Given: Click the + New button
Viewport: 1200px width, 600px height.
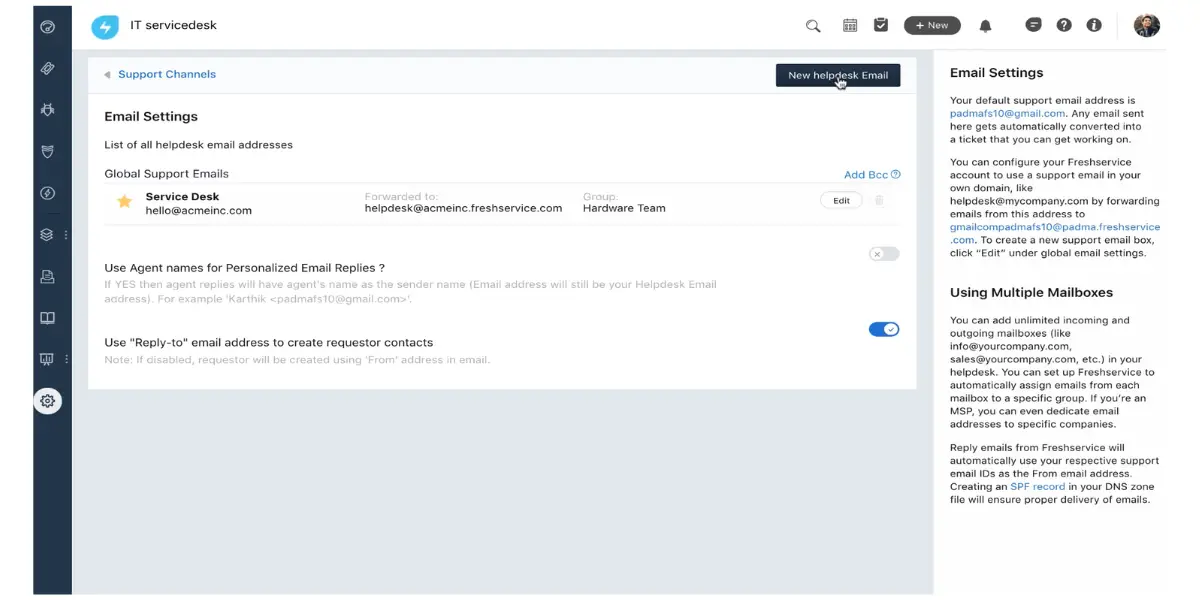Looking at the screenshot, I should [932, 26].
